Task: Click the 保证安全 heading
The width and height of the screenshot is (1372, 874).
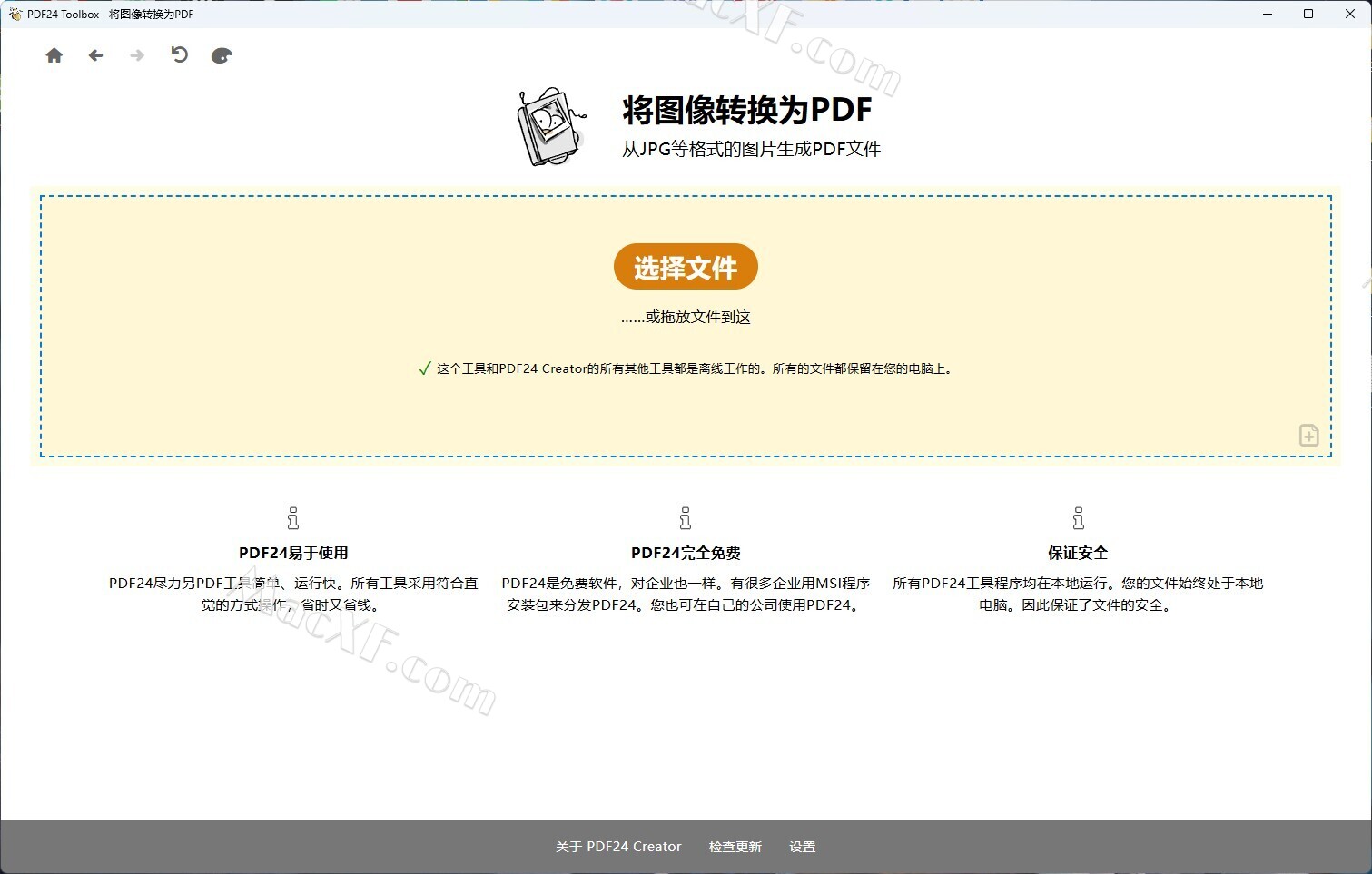Action: pyautogui.click(x=1078, y=553)
